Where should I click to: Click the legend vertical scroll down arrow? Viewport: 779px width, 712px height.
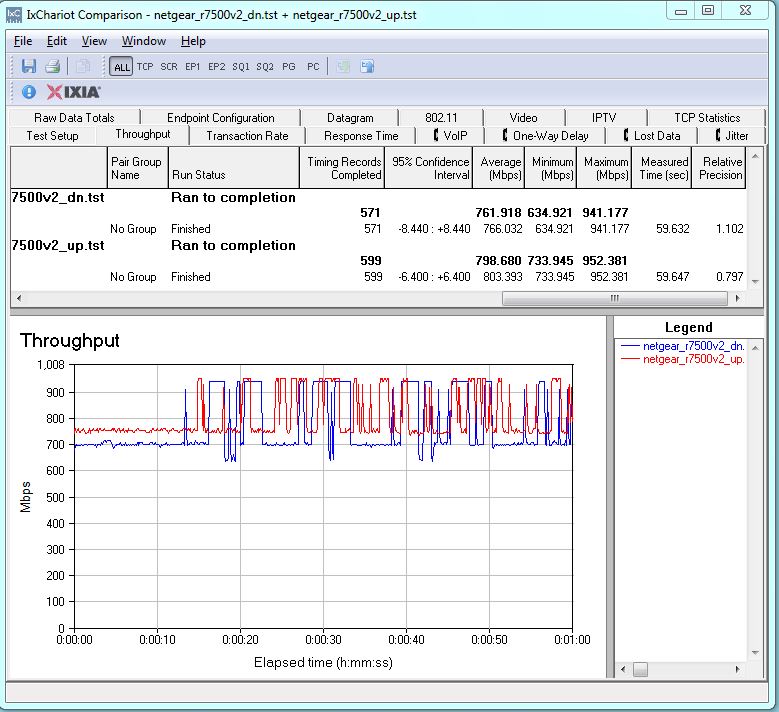[755, 653]
